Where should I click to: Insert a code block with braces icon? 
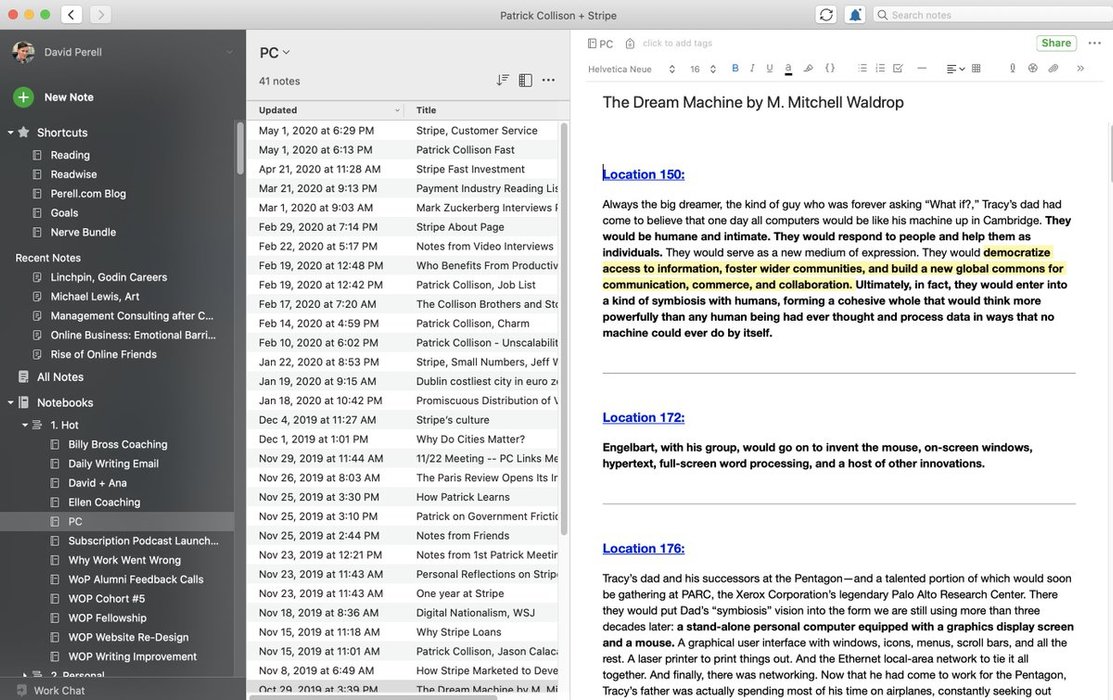tap(830, 69)
